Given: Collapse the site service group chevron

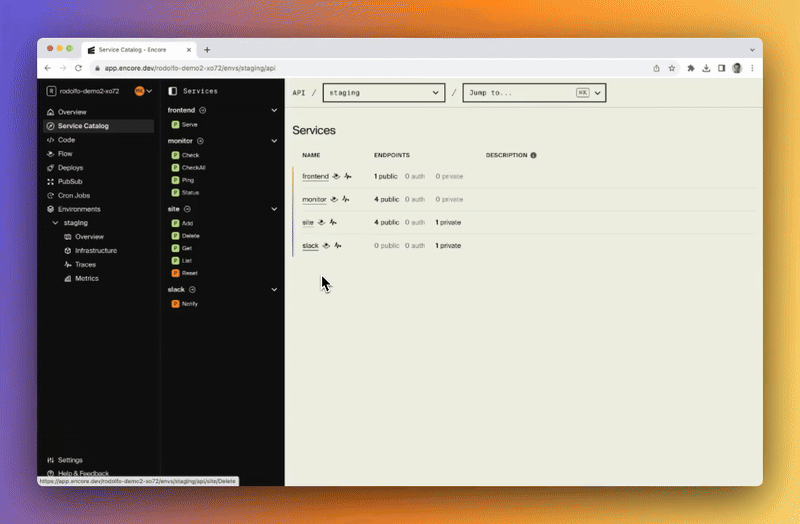Looking at the screenshot, I should click(x=274, y=209).
